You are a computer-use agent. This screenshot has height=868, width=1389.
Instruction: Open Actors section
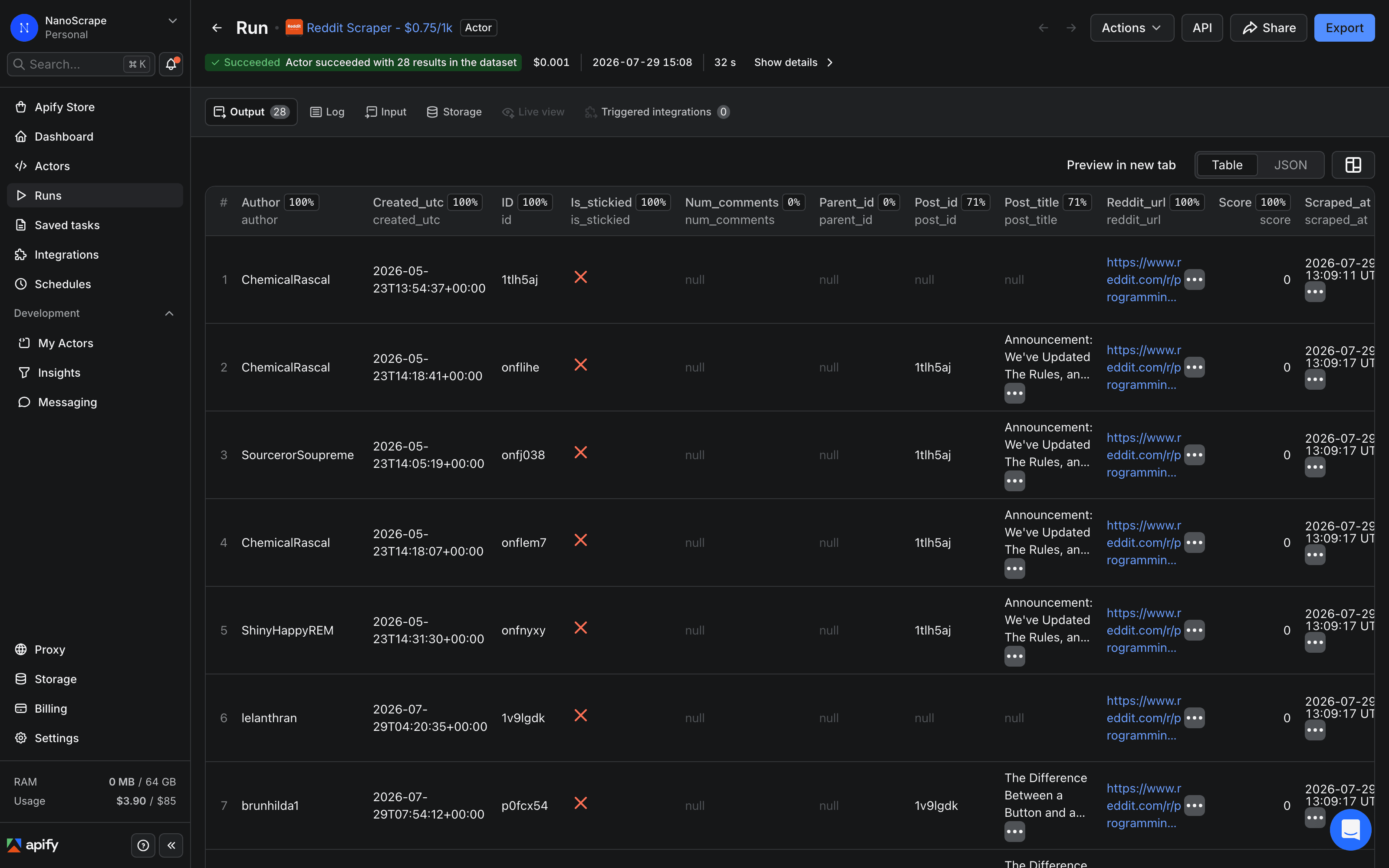(x=95, y=166)
